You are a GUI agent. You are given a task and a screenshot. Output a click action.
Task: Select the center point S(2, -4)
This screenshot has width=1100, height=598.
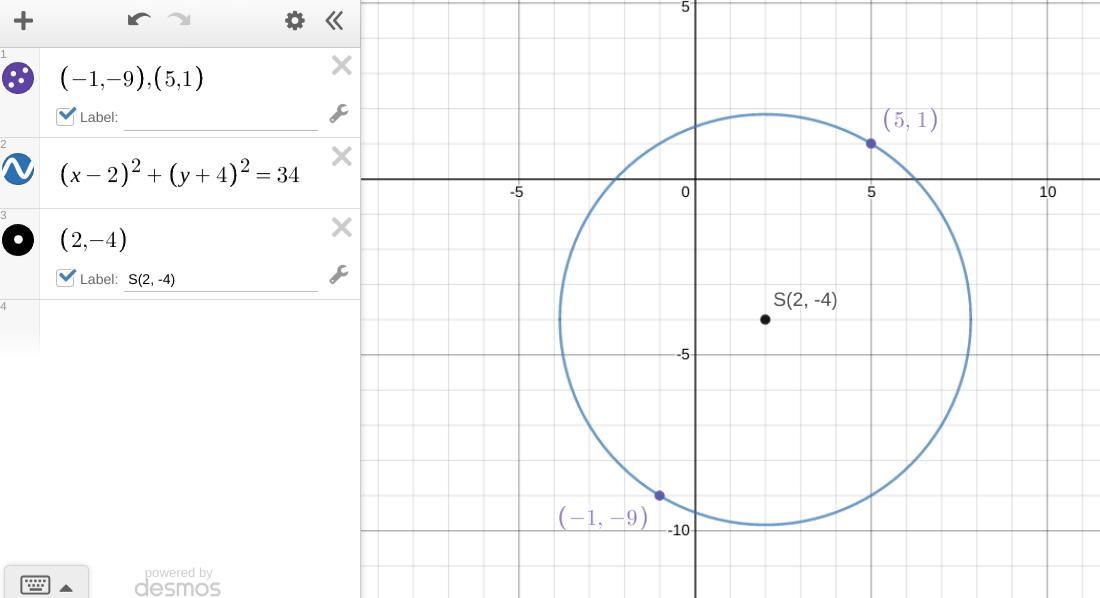(x=765, y=319)
